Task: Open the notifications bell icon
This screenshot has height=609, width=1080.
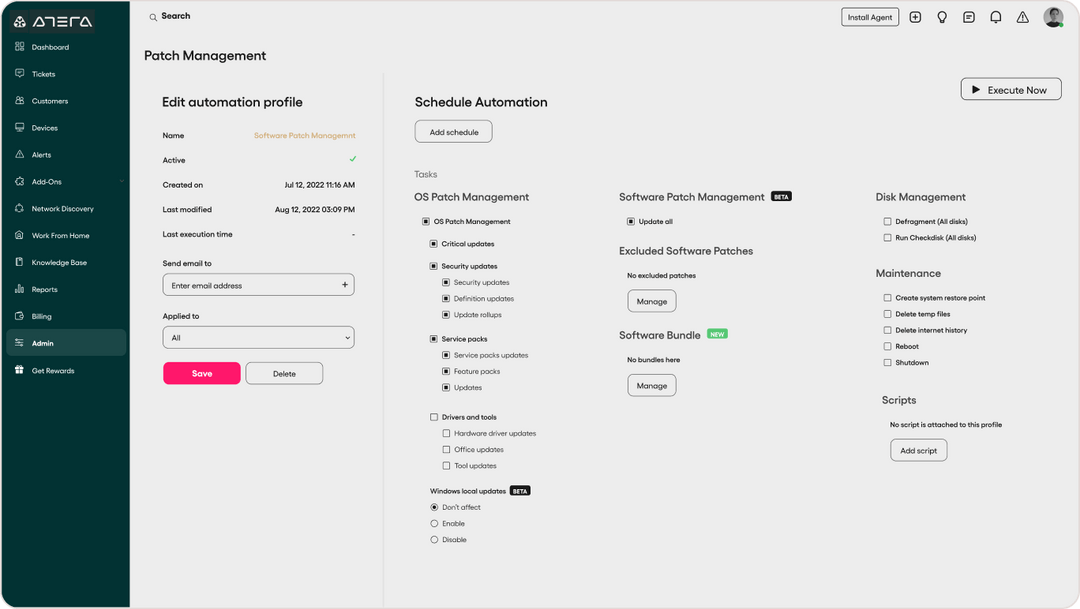Action: click(x=995, y=17)
